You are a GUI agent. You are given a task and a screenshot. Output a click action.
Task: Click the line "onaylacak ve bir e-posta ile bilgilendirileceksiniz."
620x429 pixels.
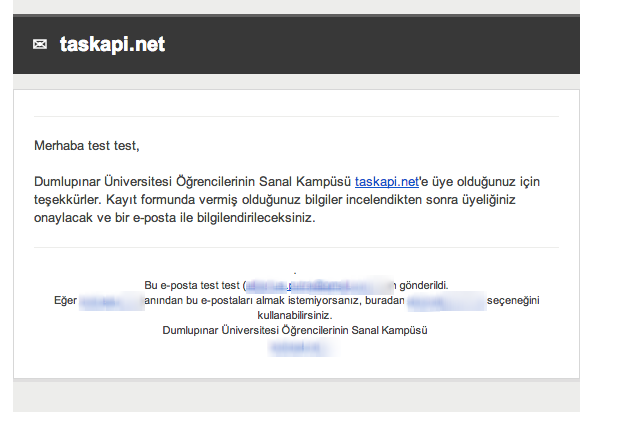pos(174,218)
